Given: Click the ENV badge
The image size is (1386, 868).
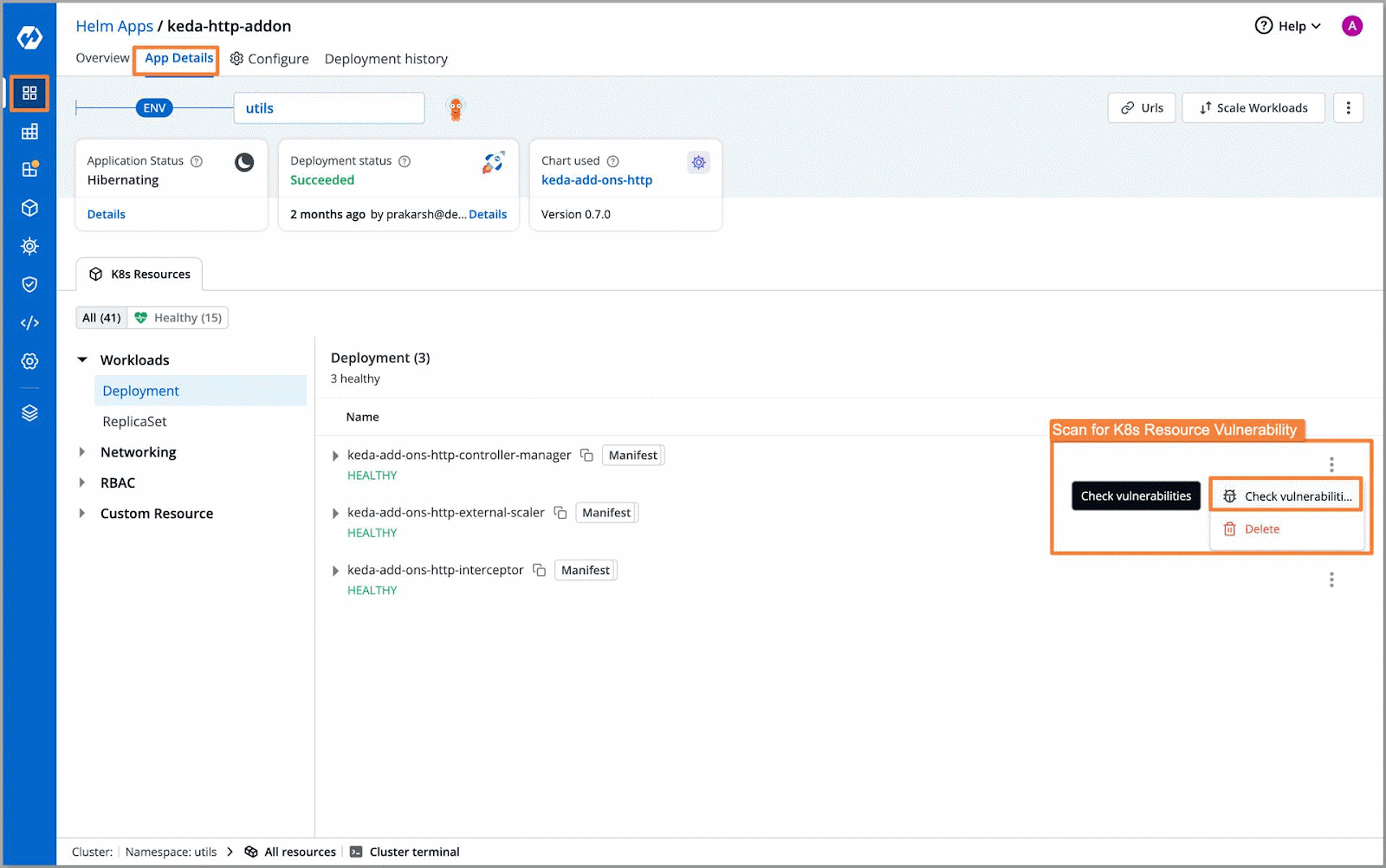Looking at the screenshot, I should (x=154, y=108).
